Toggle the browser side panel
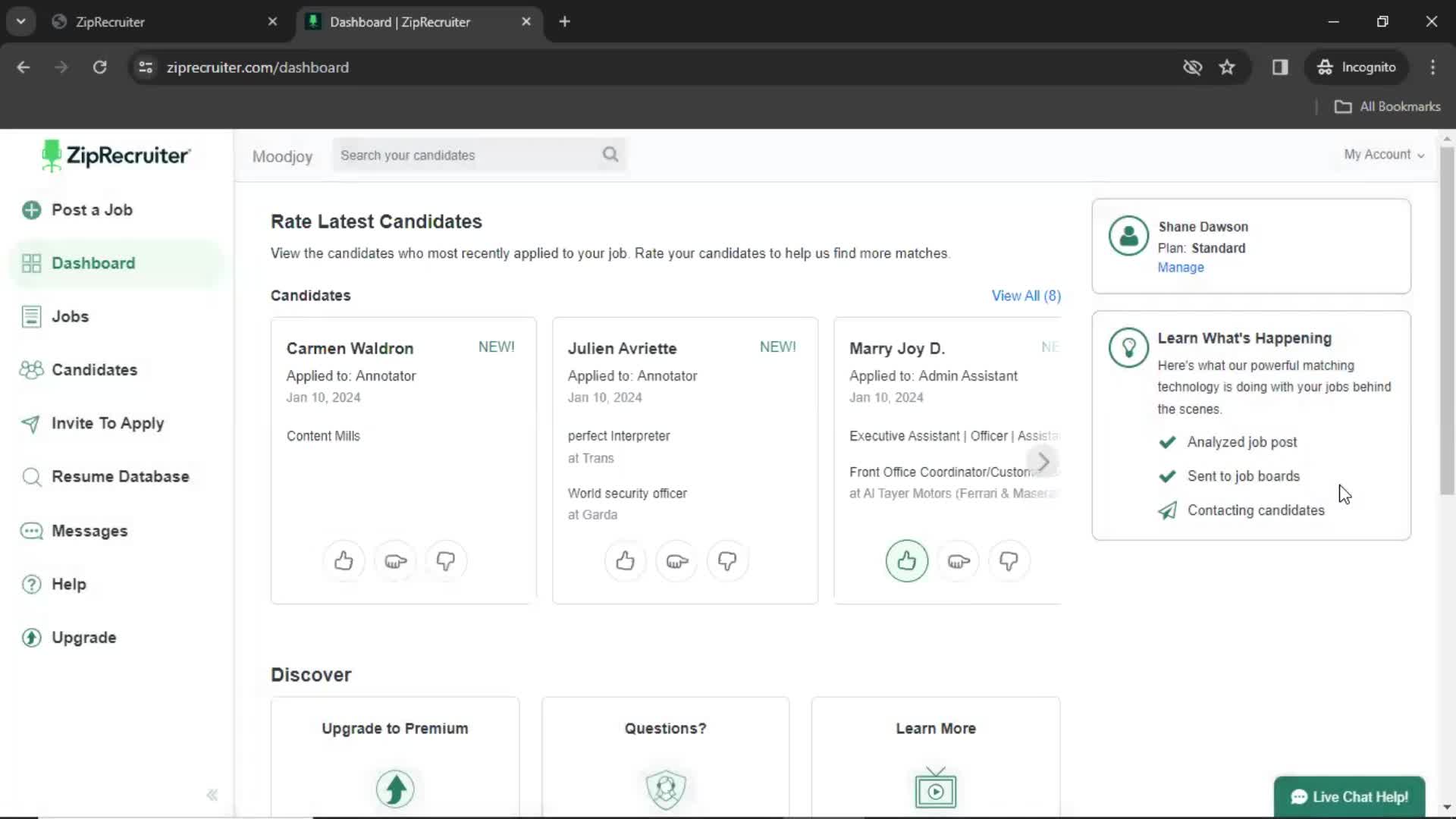Screen dimensions: 1456x819 coord(1280,67)
